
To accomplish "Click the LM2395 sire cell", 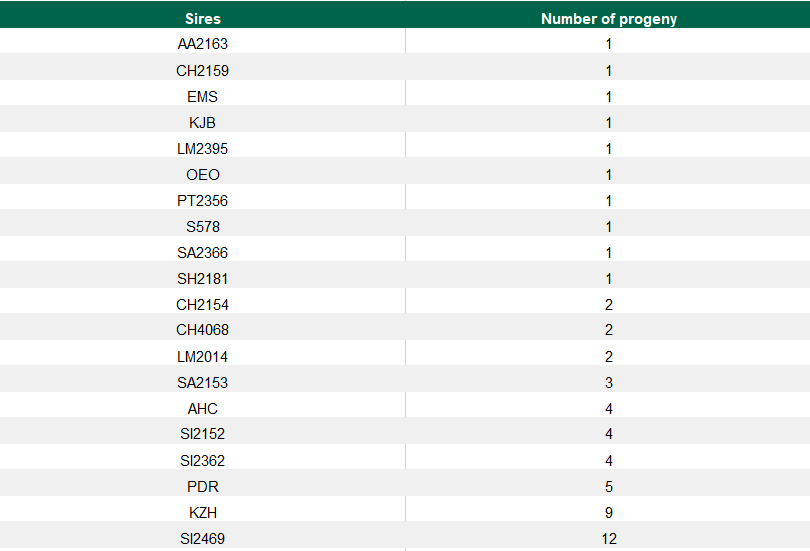I will click(203, 149).
